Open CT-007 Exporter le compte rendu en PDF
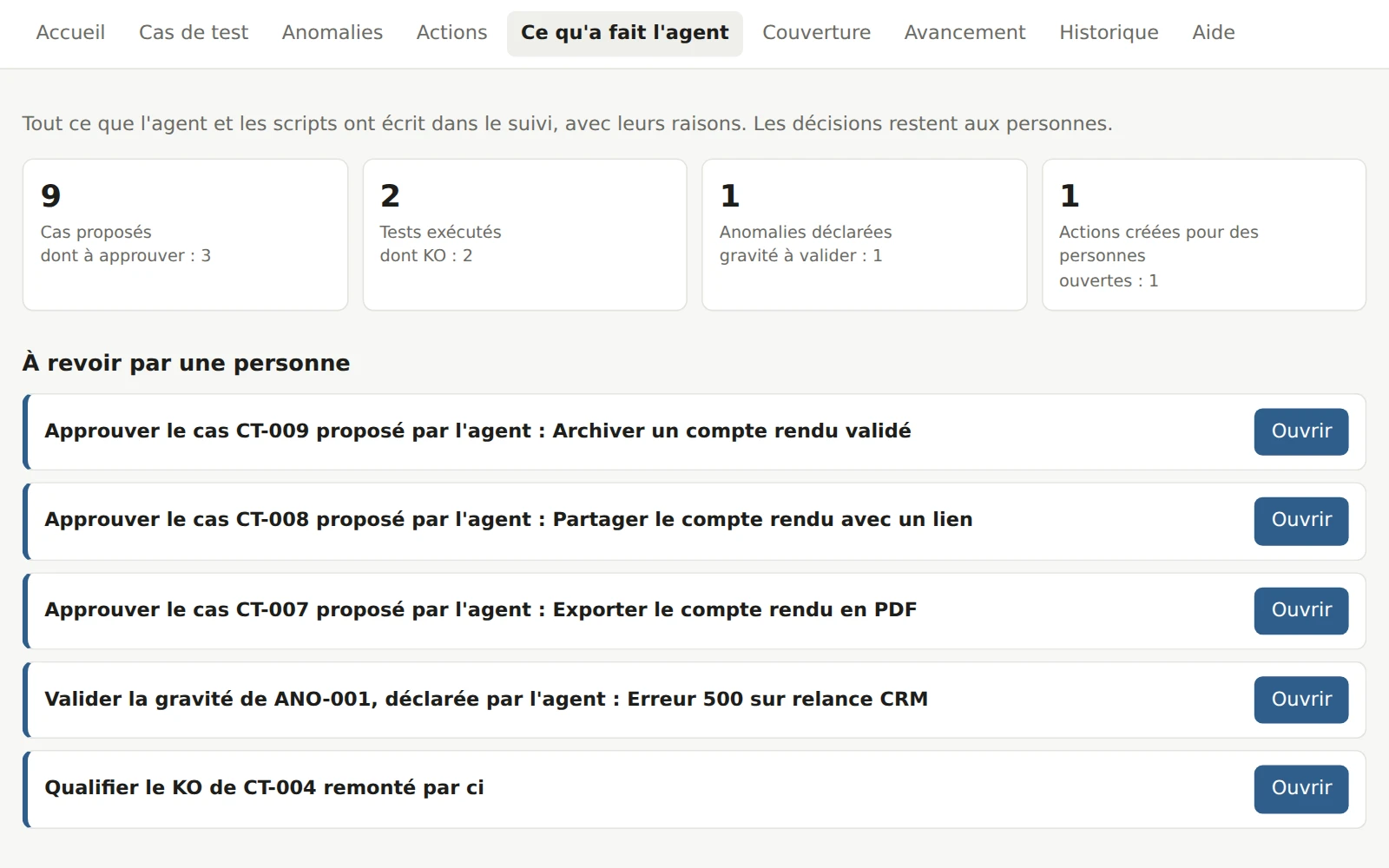The width and height of the screenshot is (1389, 868). click(1300, 610)
